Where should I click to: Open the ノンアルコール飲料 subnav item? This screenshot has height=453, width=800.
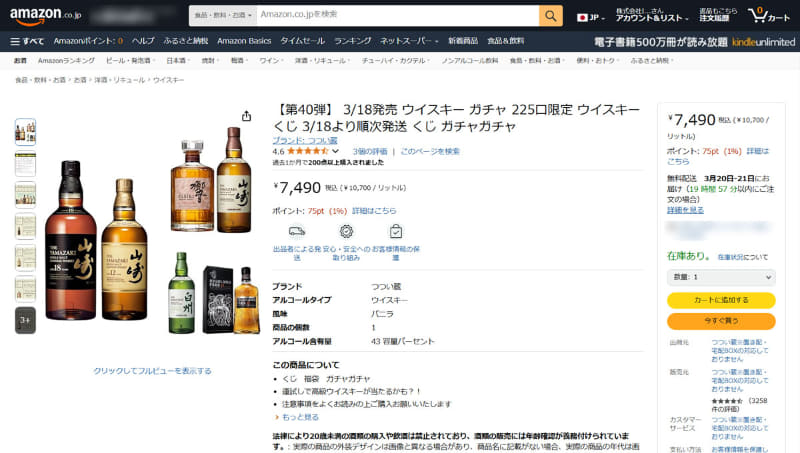coord(470,61)
